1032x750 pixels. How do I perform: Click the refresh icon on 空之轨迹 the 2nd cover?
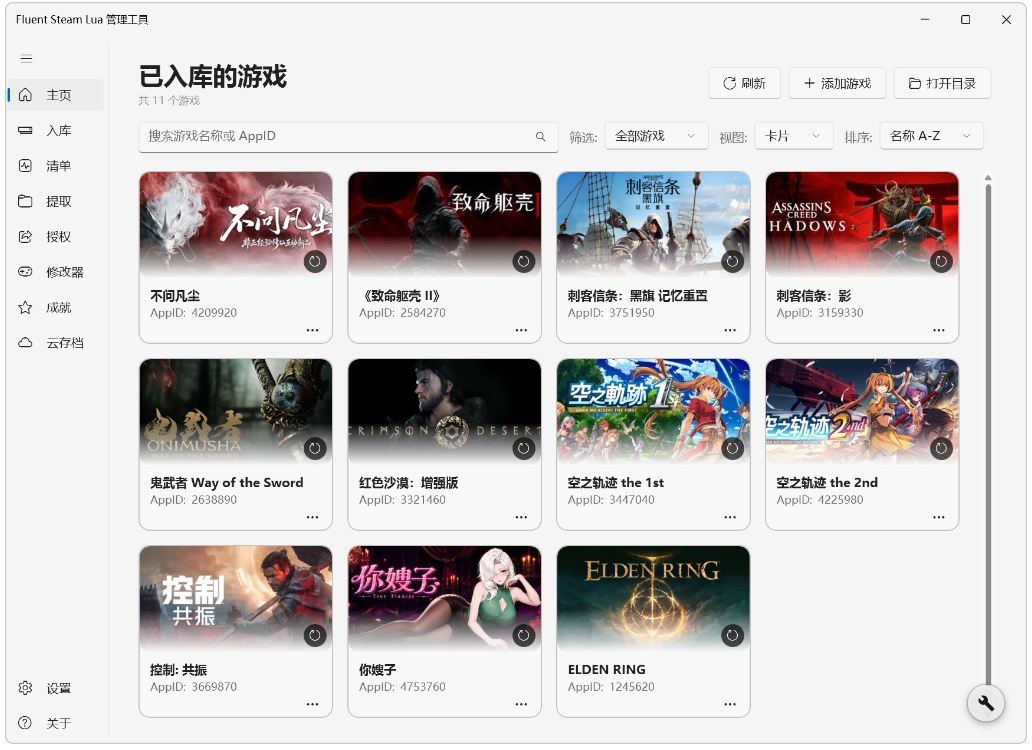(x=941, y=449)
